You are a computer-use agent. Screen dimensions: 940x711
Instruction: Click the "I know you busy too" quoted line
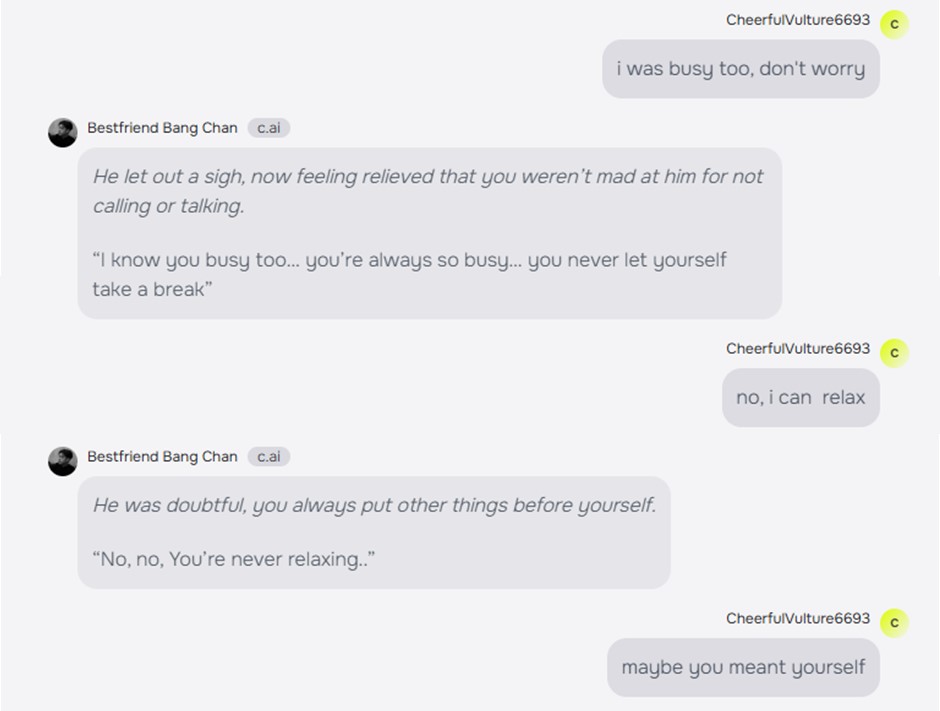click(x=409, y=260)
